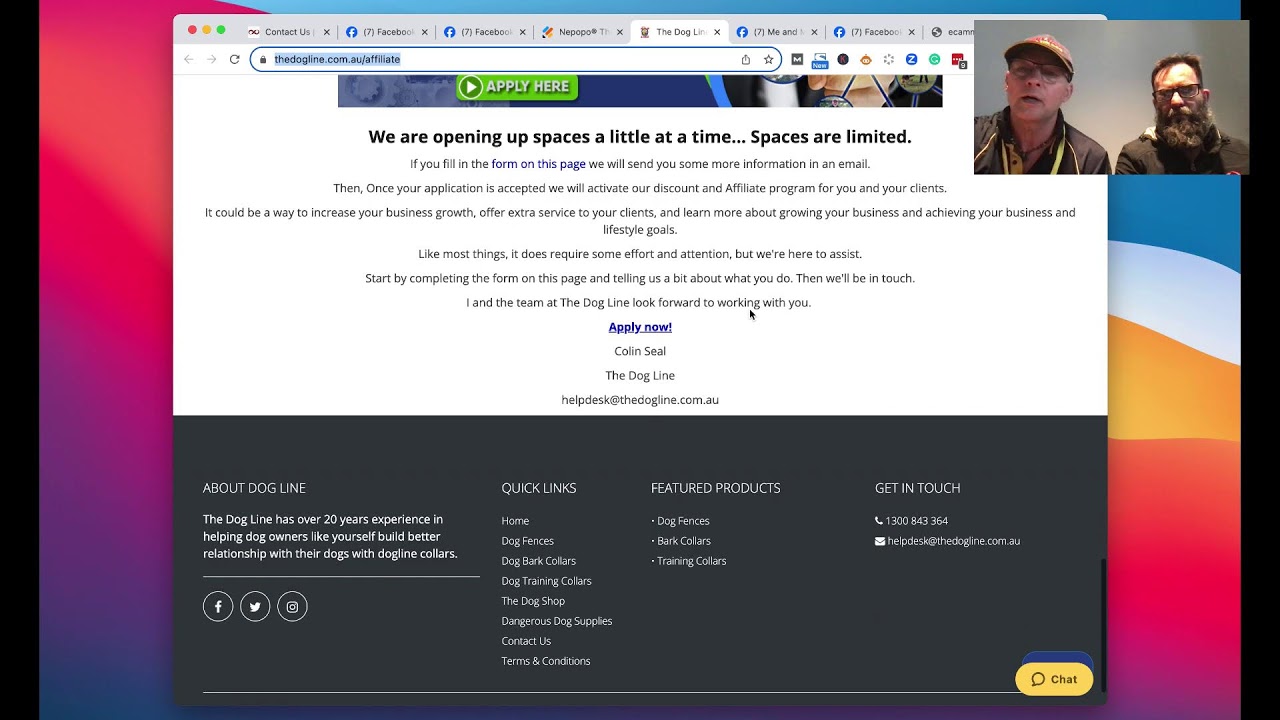Open the Instagram icon in the footer
Screen dimensions: 1280x720
point(292,606)
